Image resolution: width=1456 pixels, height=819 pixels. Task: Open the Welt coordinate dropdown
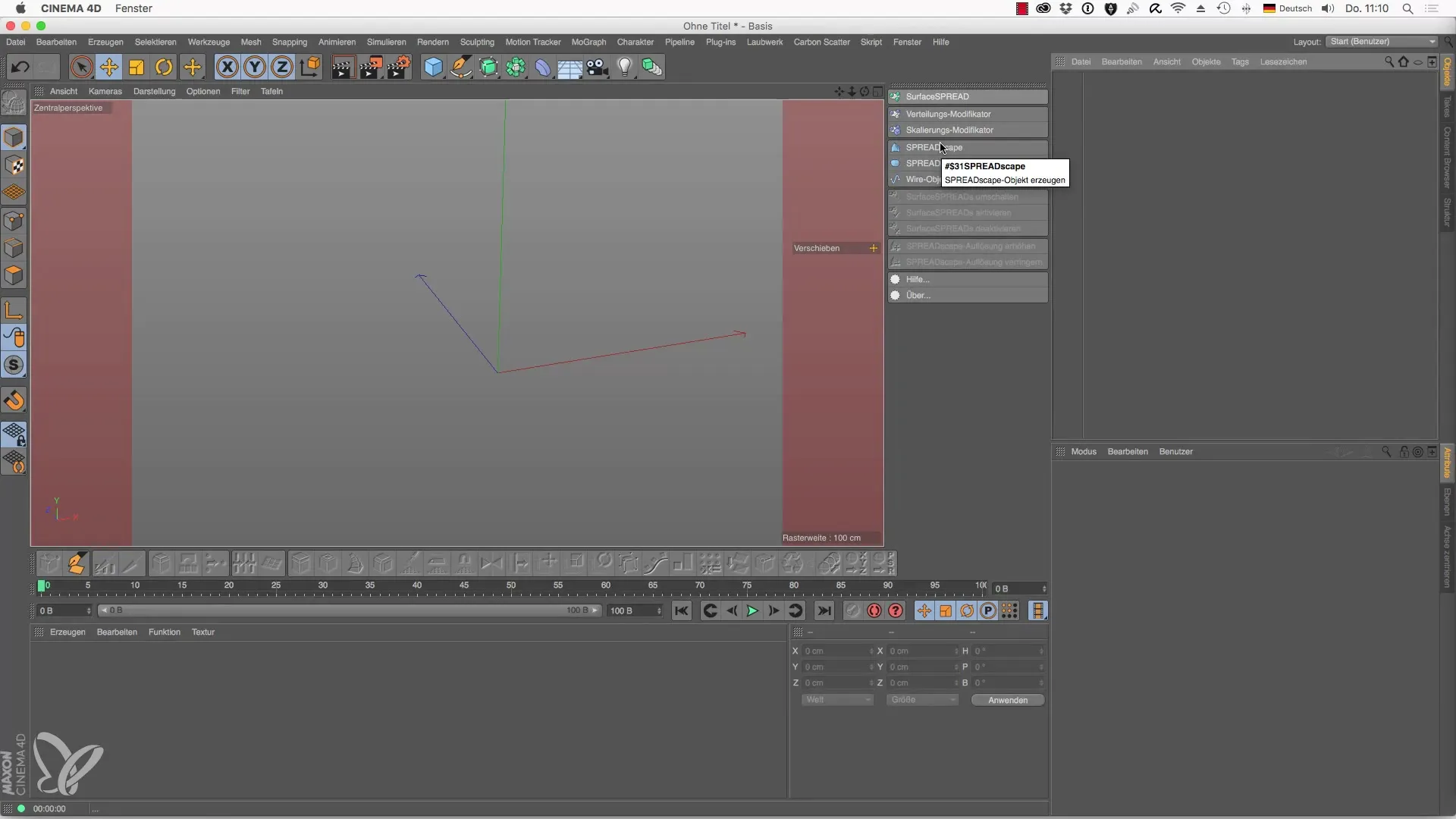click(x=837, y=700)
